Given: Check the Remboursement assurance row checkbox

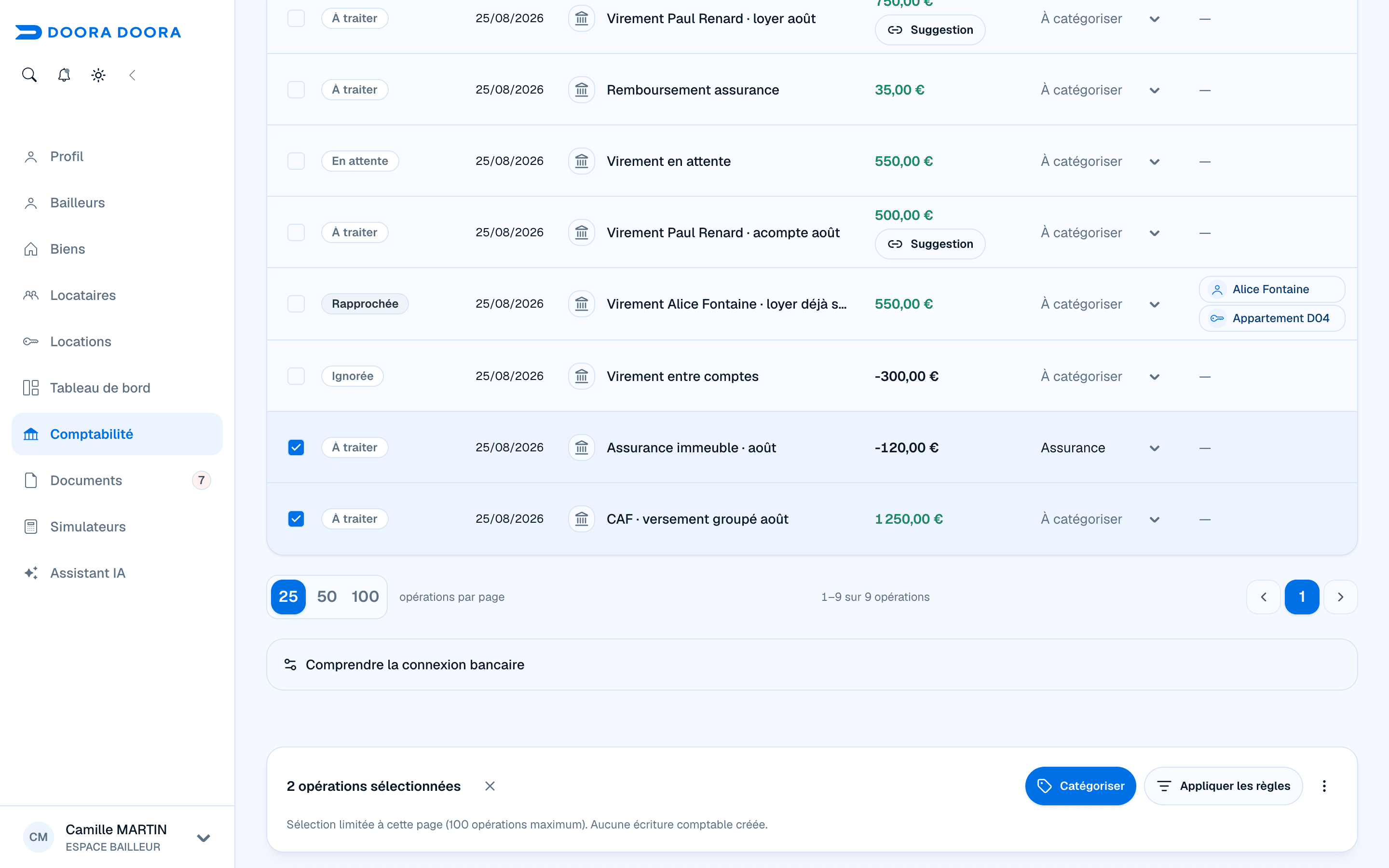Looking at the screenshot, I should point(296,90).
